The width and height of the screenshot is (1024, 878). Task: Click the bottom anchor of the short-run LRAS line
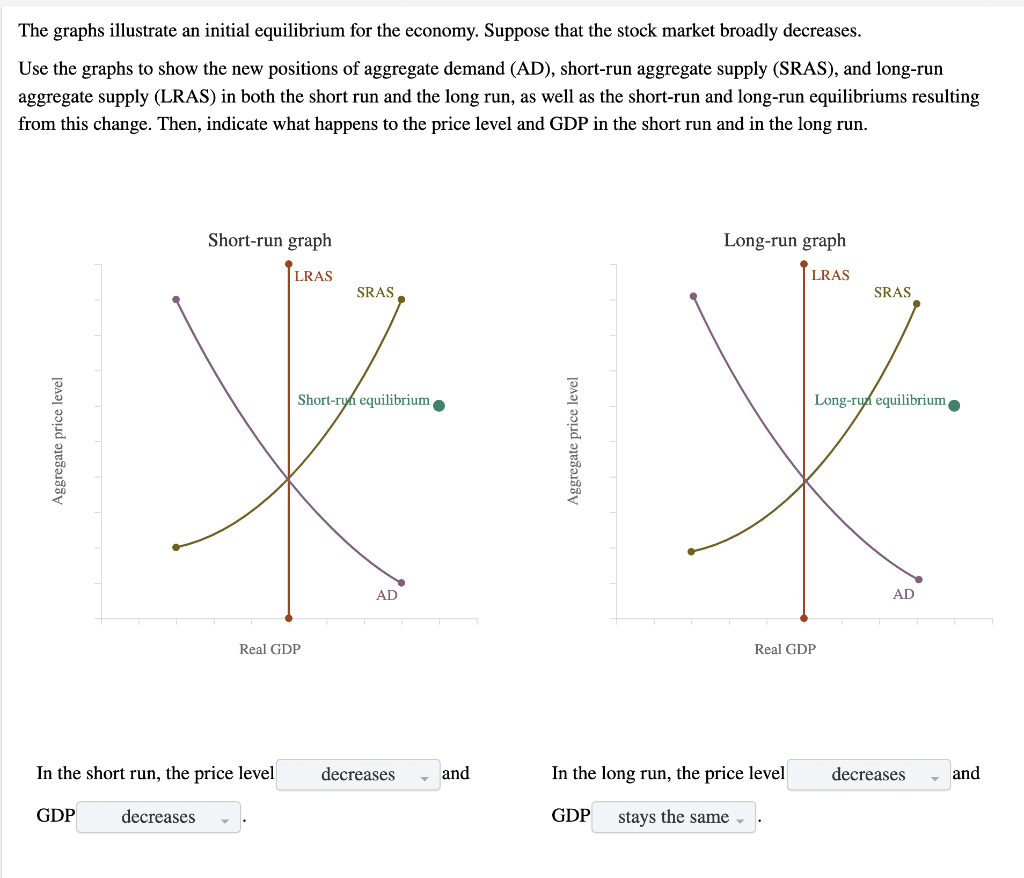(x=288, y=617)
